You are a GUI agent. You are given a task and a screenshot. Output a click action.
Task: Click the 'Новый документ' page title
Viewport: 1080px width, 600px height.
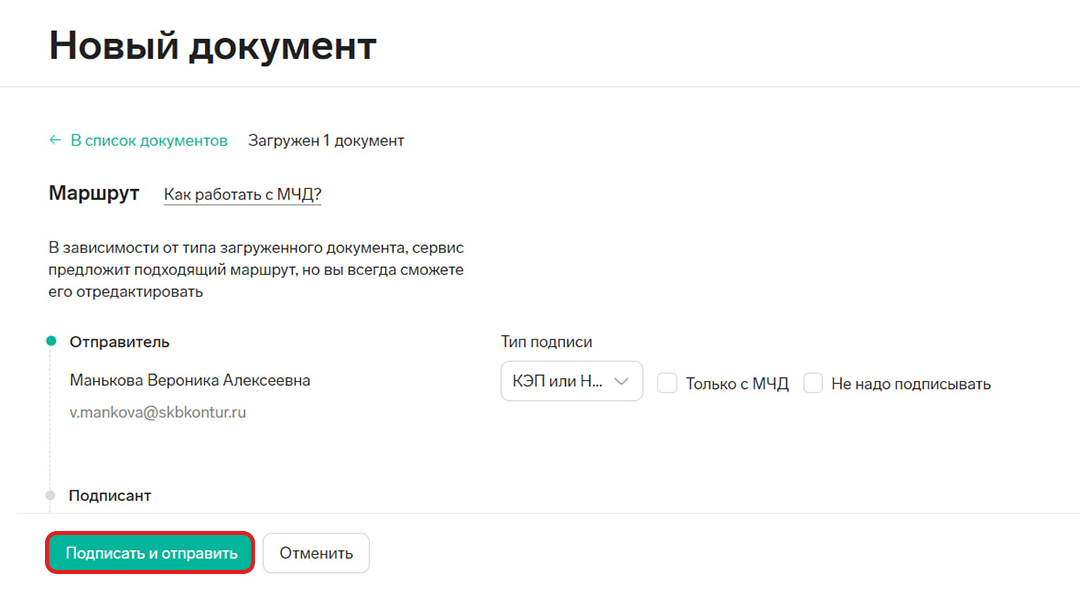(213, 46)
